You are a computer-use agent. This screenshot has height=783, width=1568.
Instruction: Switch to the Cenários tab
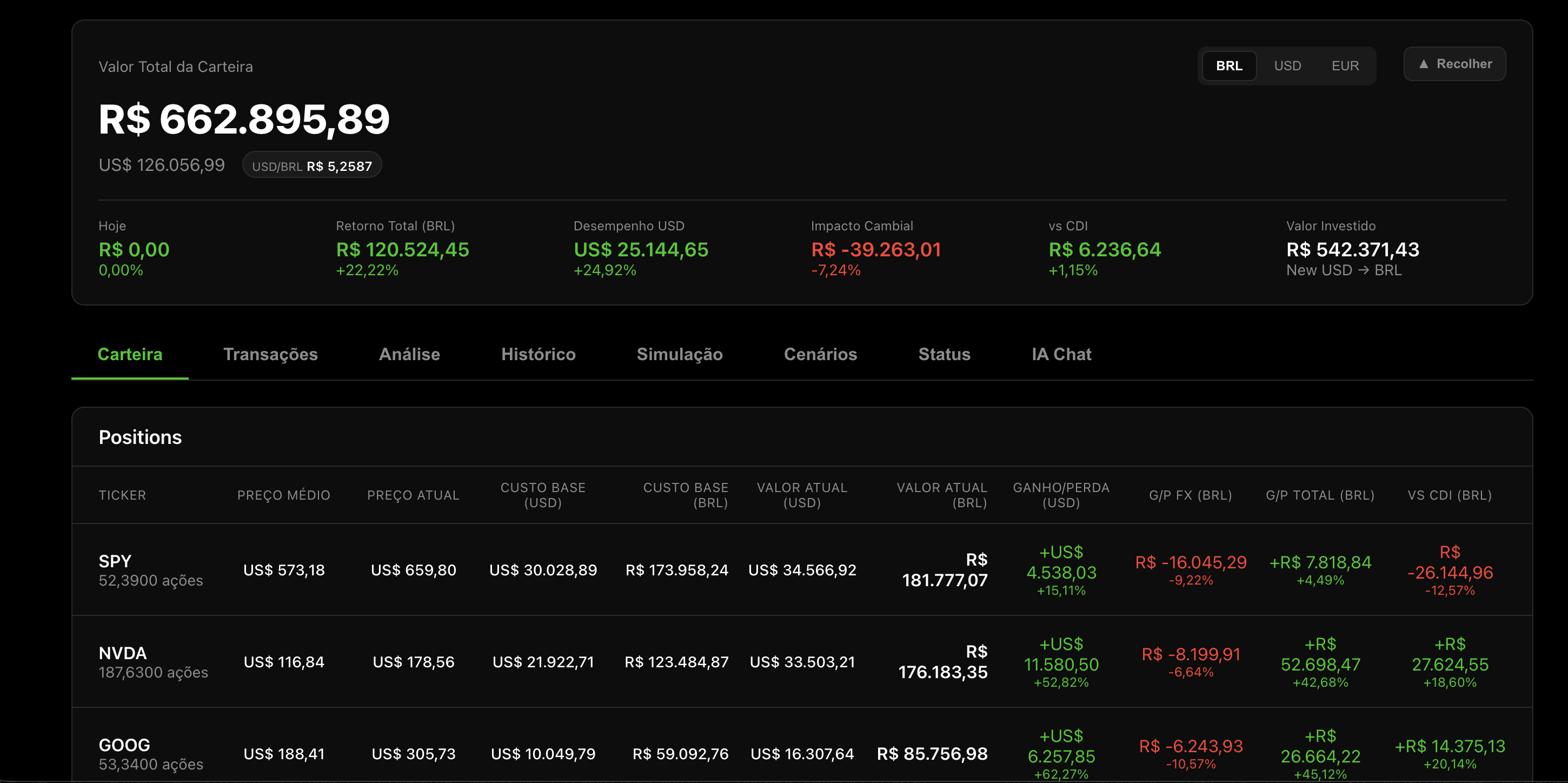pyautogui.click(x=820, y=354)
